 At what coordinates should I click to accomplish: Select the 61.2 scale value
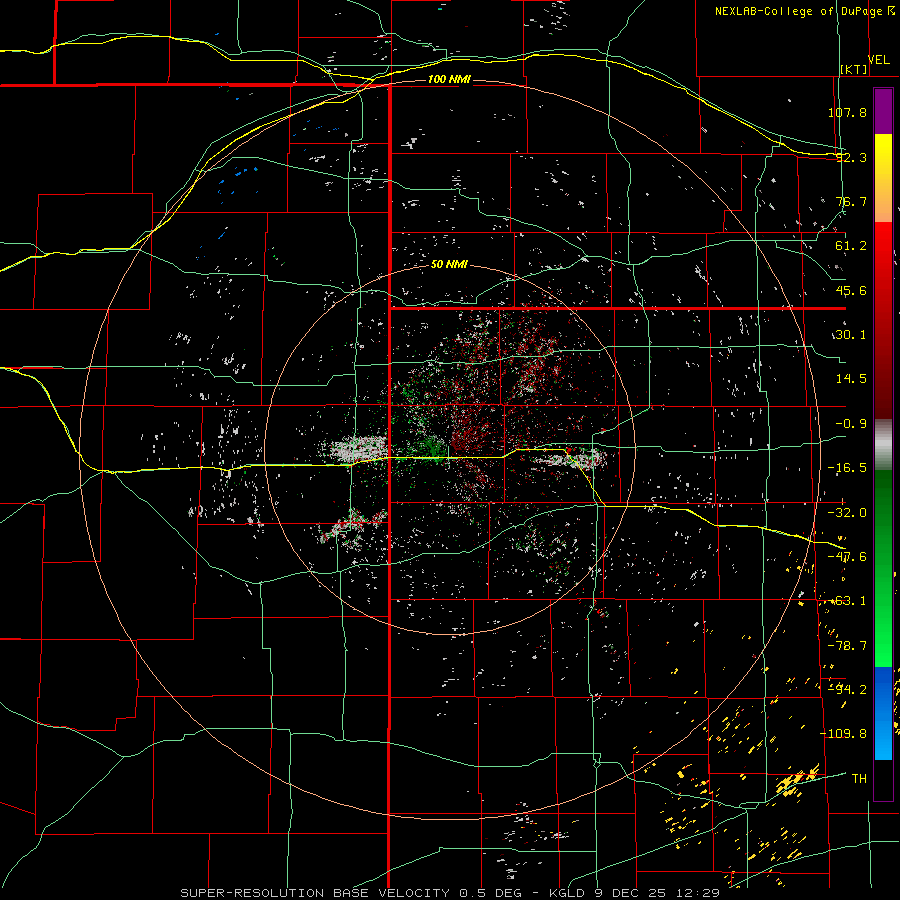(x=851, y=246)
